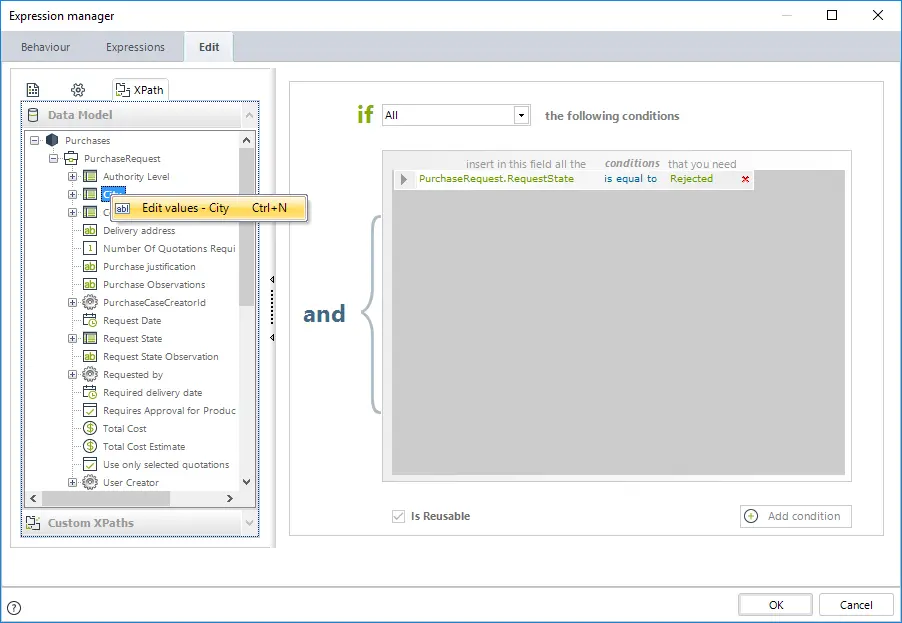Click the Requested by gear icon

tap(90, 374)
